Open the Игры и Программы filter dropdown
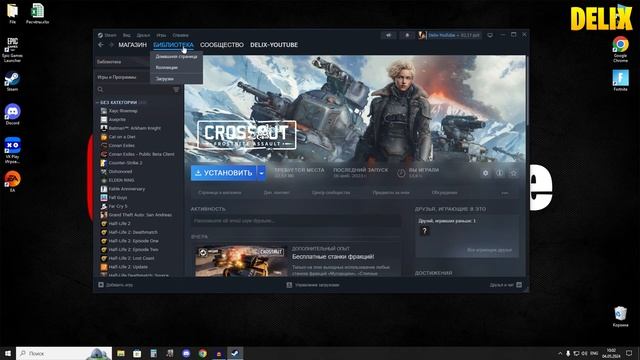Screen dimensions: 640x360 [122, 77]
